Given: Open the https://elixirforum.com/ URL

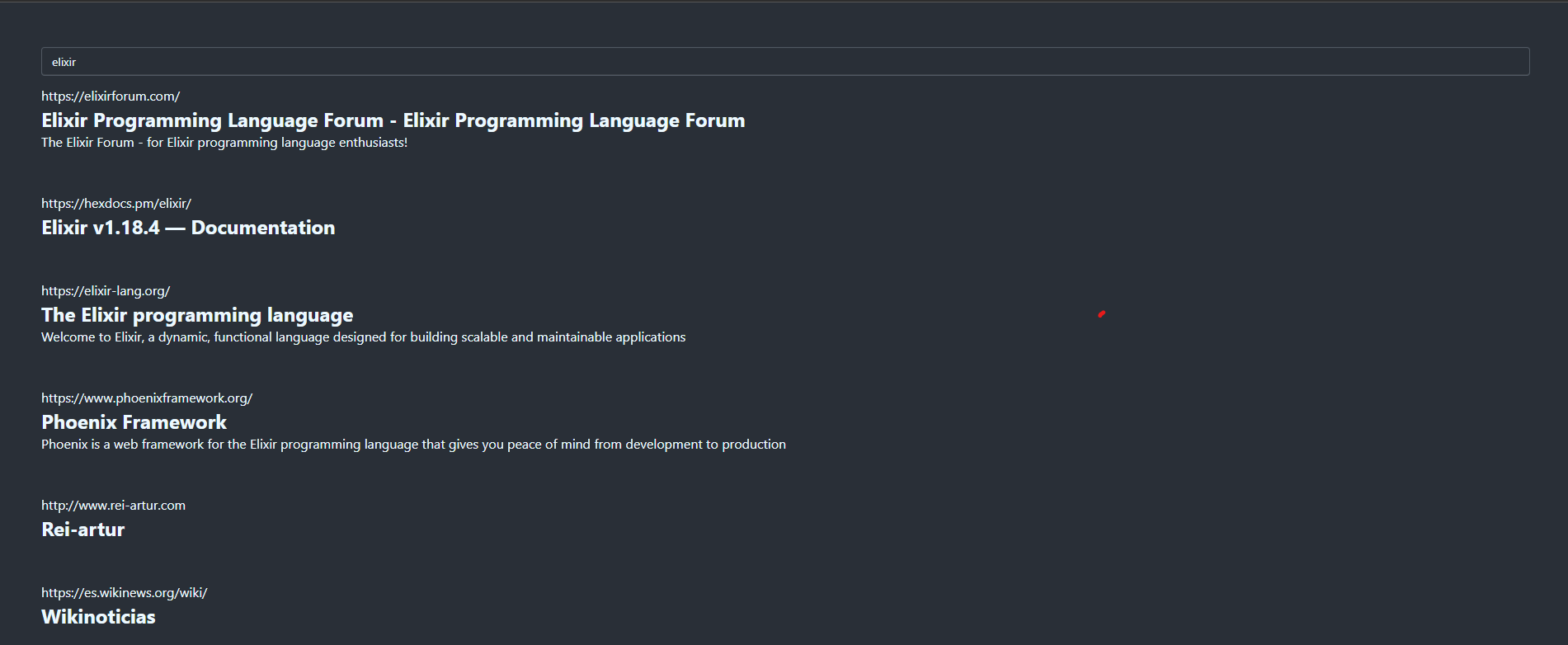Looking at the screenshot, I should point(111,97).
